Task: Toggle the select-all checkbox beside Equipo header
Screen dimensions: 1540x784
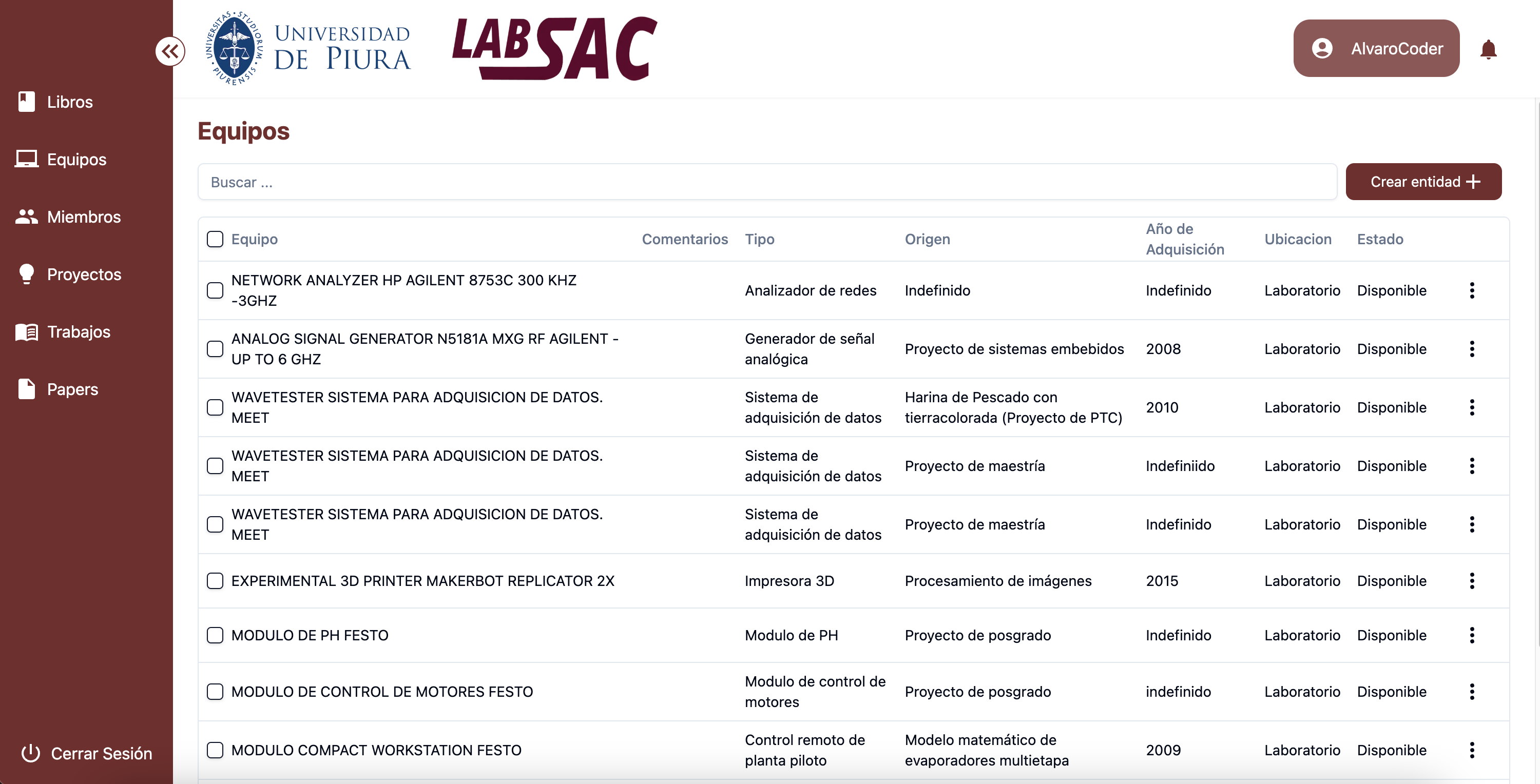Action: pyautogui.click(x=215, y=239)
